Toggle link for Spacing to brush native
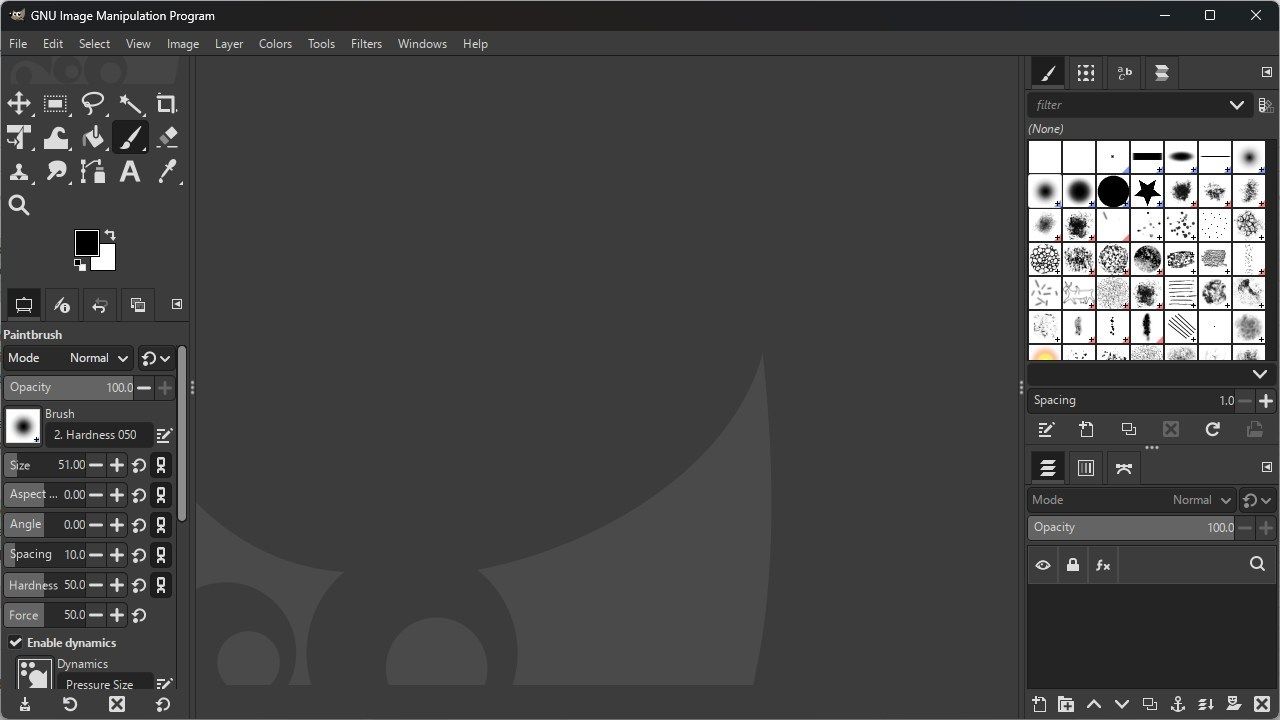 point(161,555)
